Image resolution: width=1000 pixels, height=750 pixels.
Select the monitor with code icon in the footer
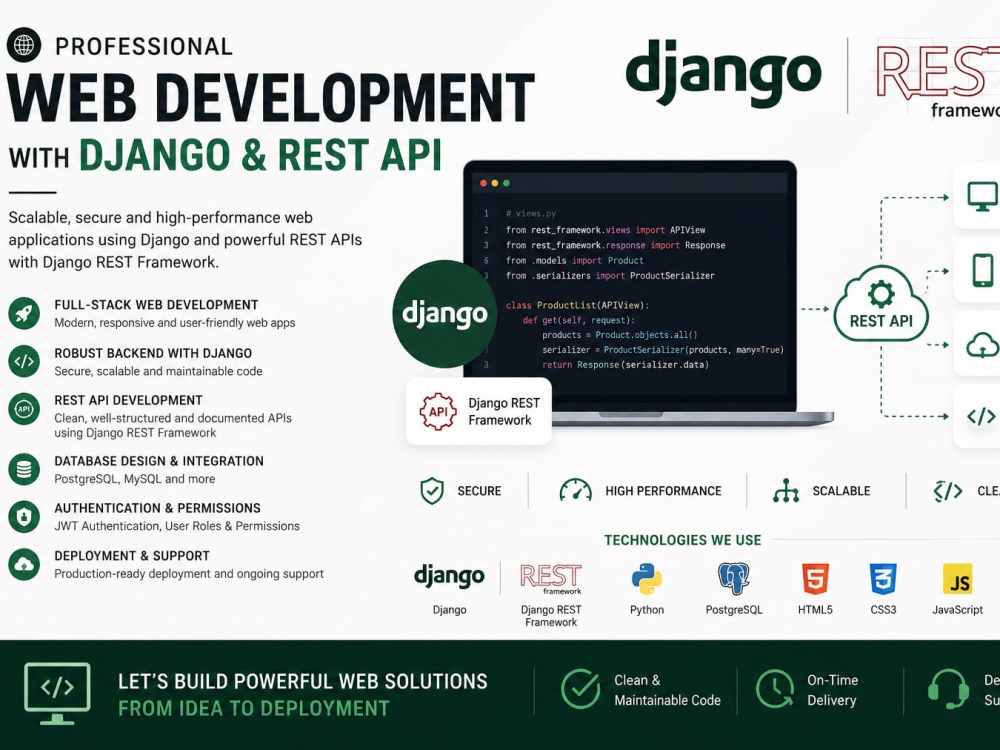[x=57, y=693]
